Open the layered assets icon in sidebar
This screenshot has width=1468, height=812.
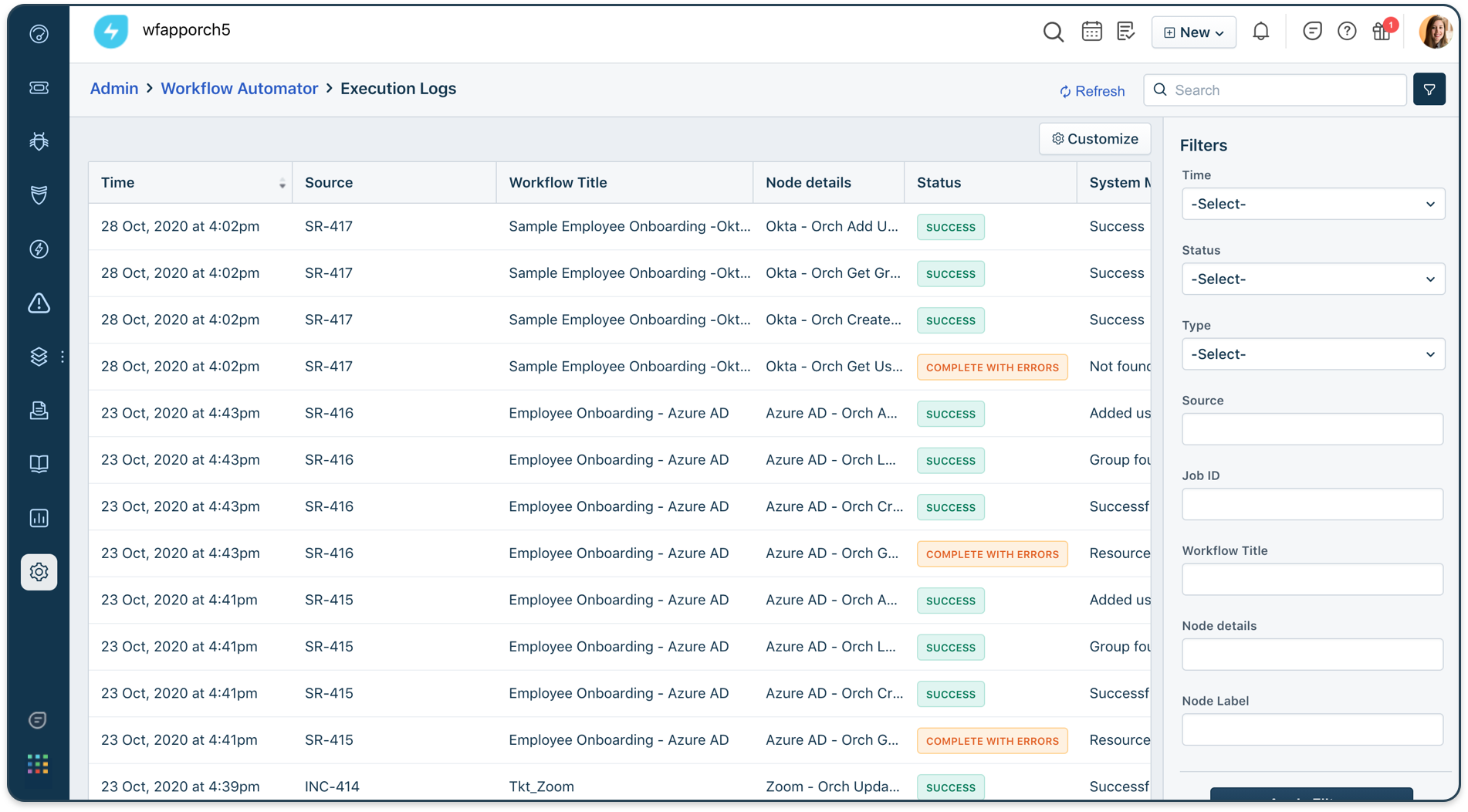39,357
